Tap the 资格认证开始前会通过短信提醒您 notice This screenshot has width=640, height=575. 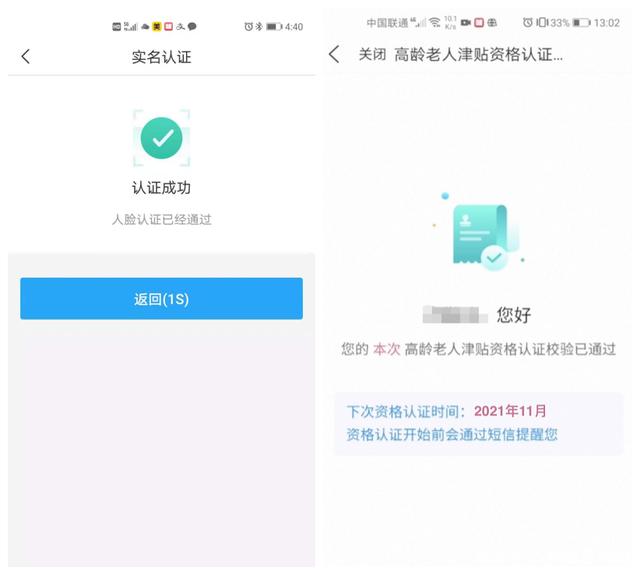[x=452, y=435]
